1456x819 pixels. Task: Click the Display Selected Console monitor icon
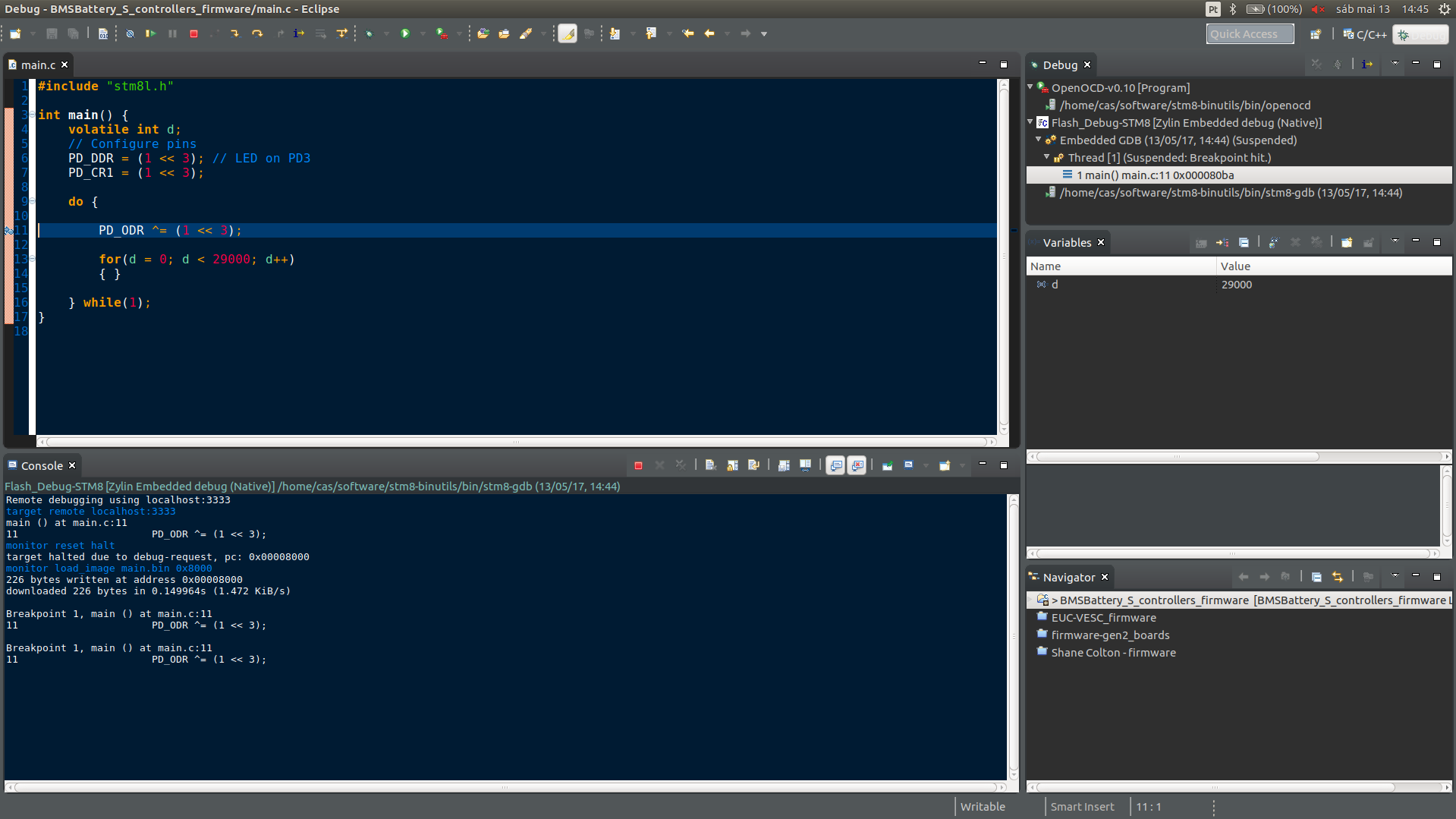pos(908,465)
